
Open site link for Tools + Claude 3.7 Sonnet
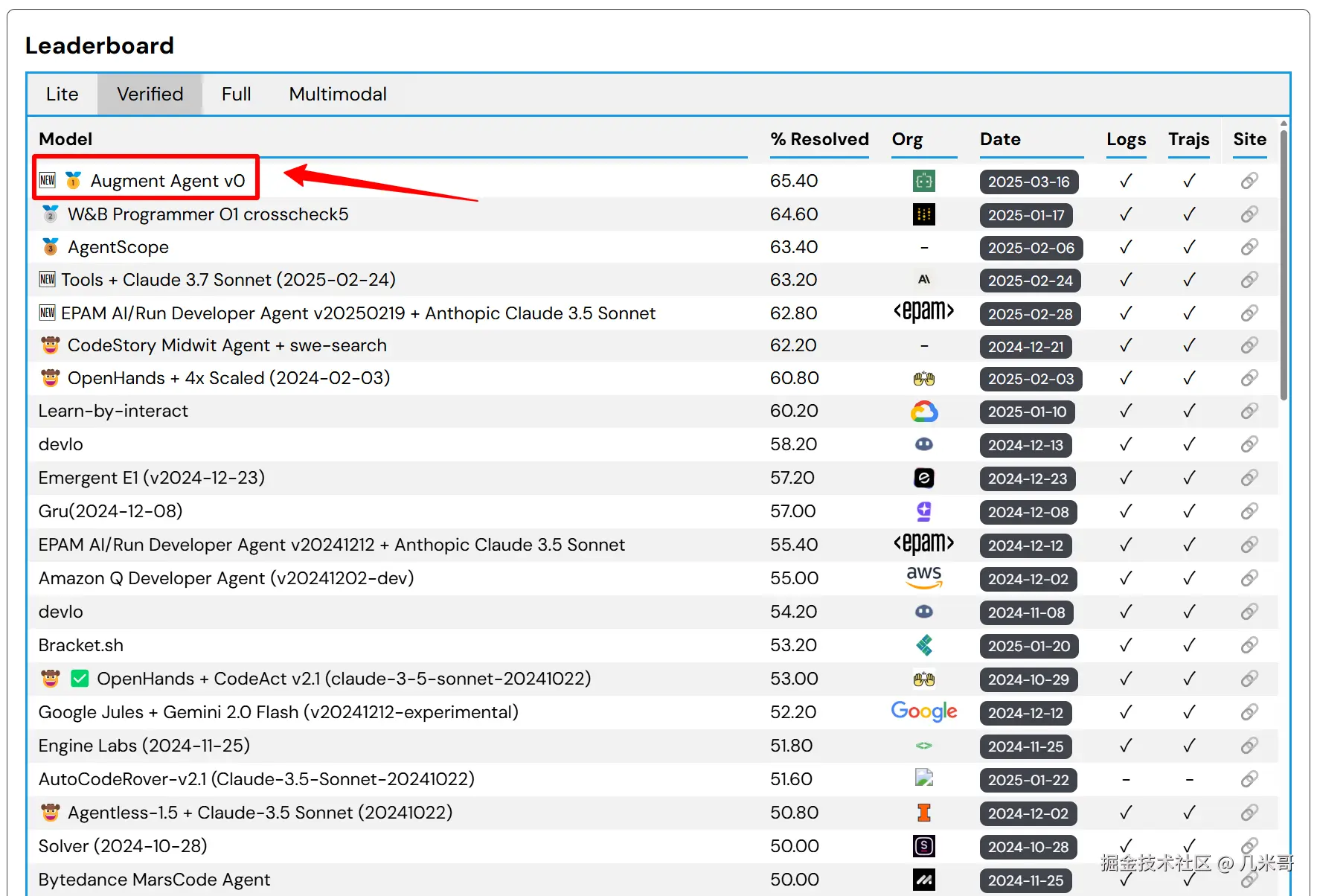coord(1249,280)
